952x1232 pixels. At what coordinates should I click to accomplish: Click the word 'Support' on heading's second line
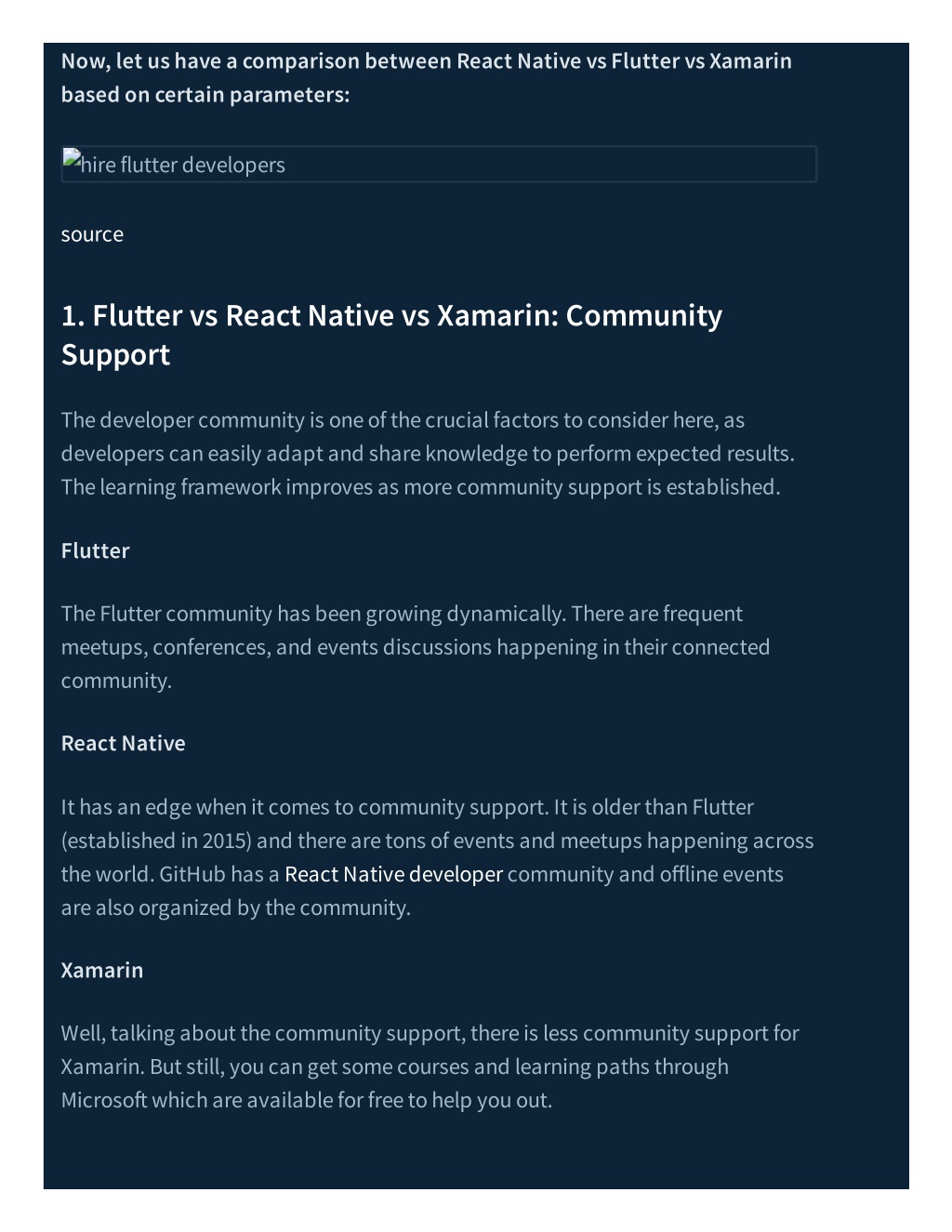coord(115,356)
